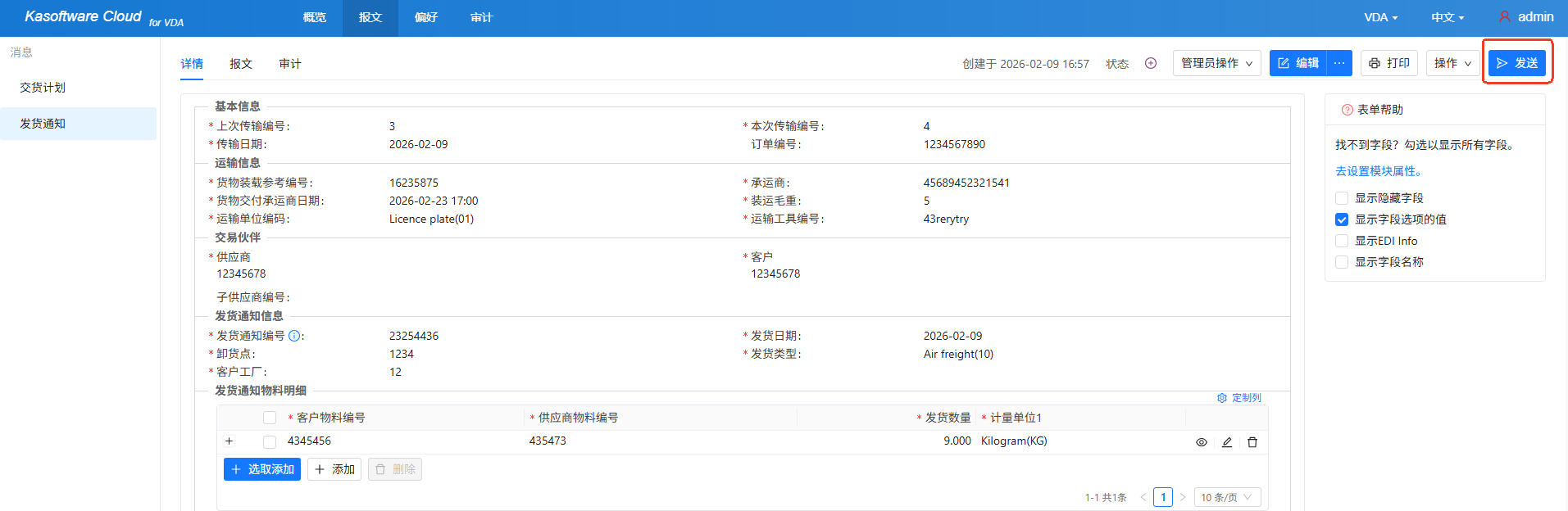Screen dimensions: 1568x511
Task: Open the 管理员操作 dropdown
Action: 1216,63
